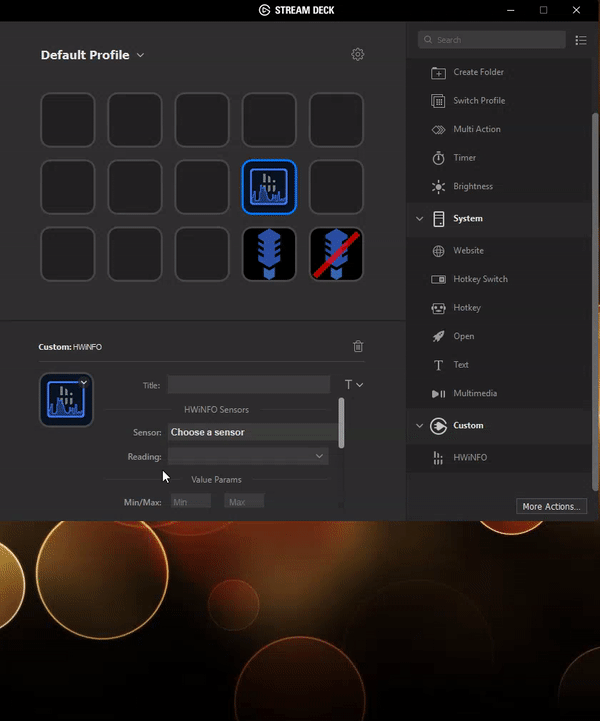600x721 pixels.
Task: Select the muted microphone key with red slash
Action: [336, 254]
